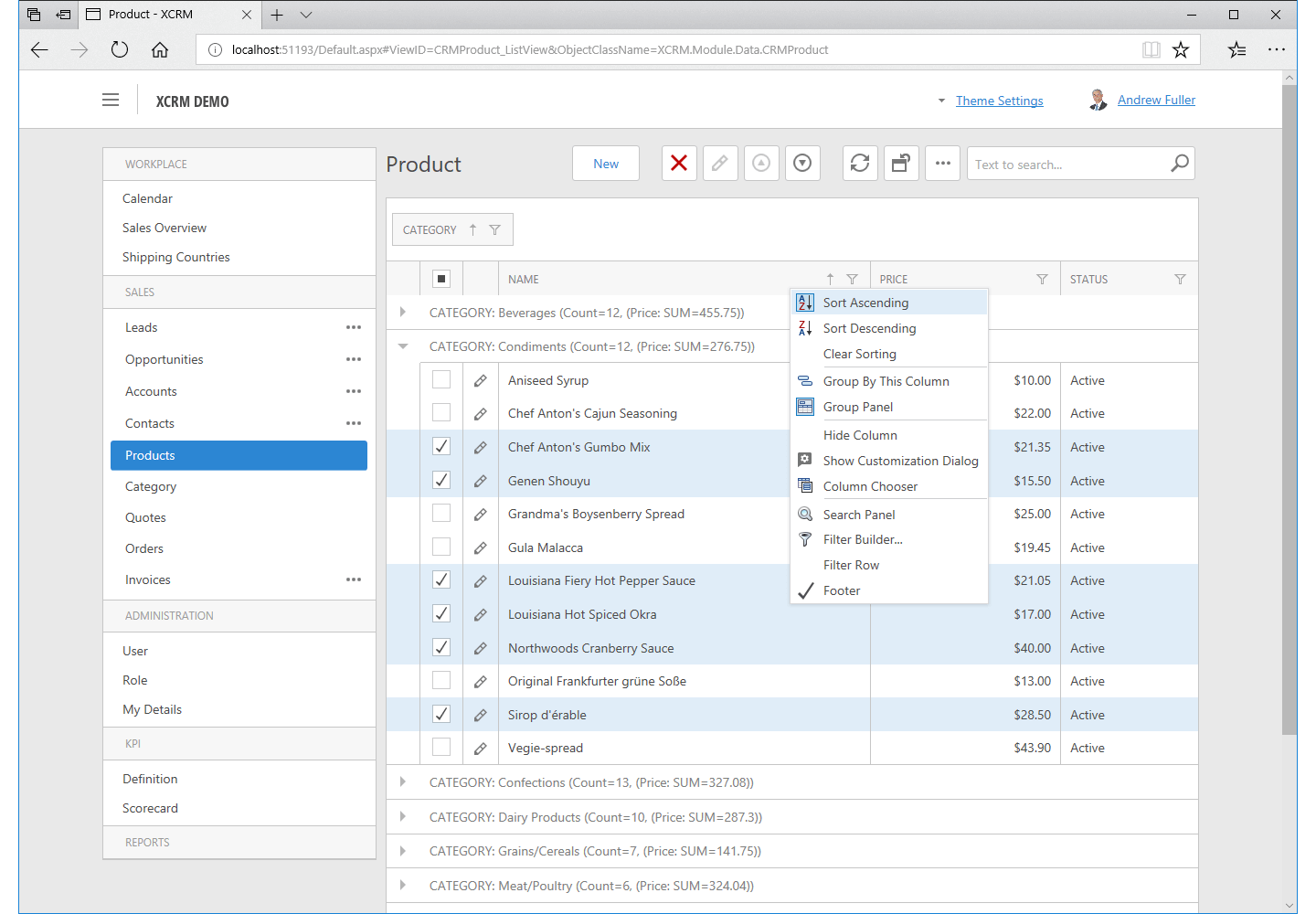Click the red X delete button
The width and height of the screenshot is (1316, 914).
(x=679, y=164)
